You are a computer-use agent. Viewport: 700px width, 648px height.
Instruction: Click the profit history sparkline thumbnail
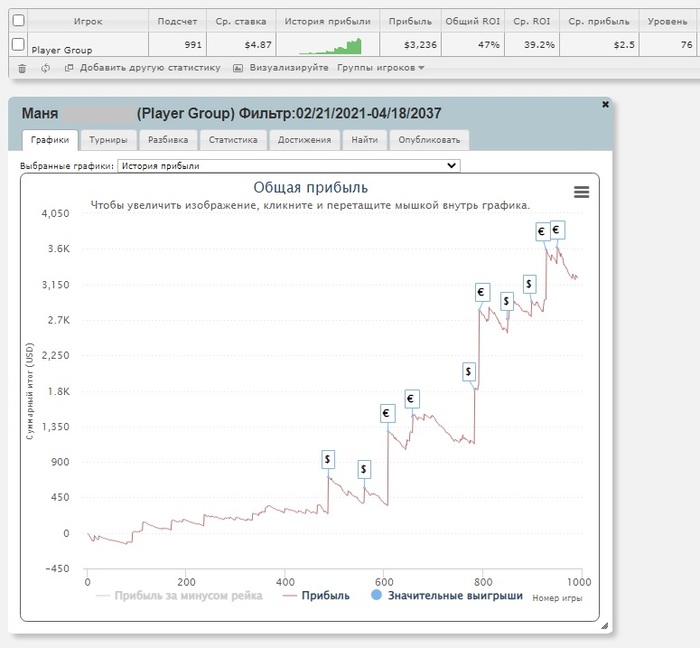coord(330,46)
